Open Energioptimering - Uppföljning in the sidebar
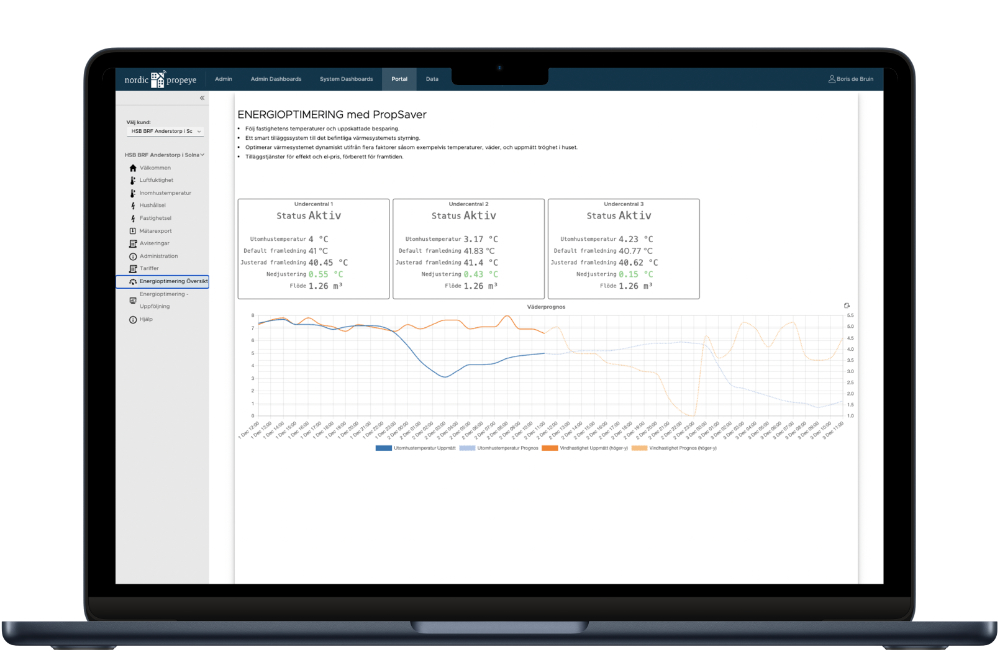This screenshot has height=652, width=1000. (x=164, y=300)
